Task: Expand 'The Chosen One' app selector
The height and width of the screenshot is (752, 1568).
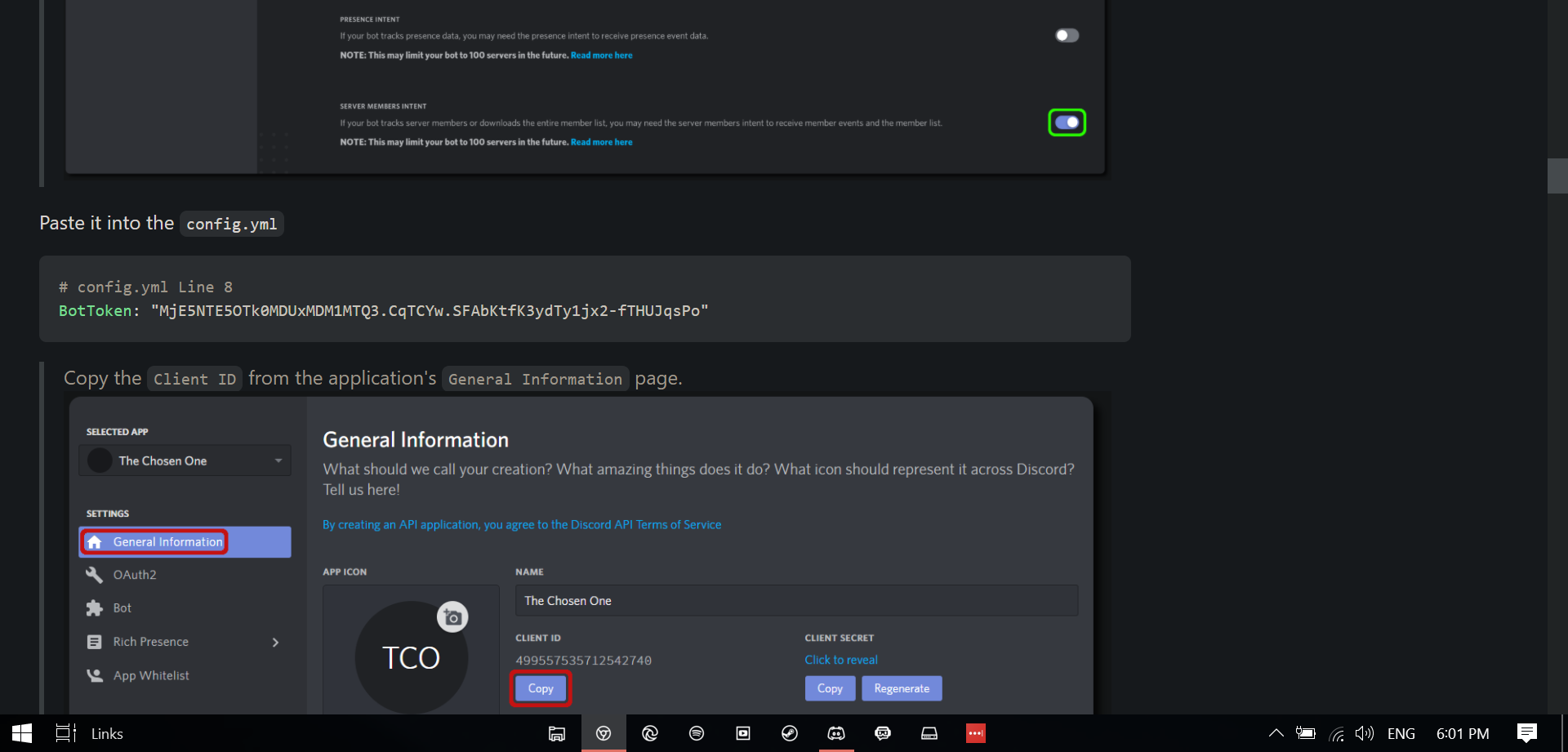Action: tap(185, 461)
